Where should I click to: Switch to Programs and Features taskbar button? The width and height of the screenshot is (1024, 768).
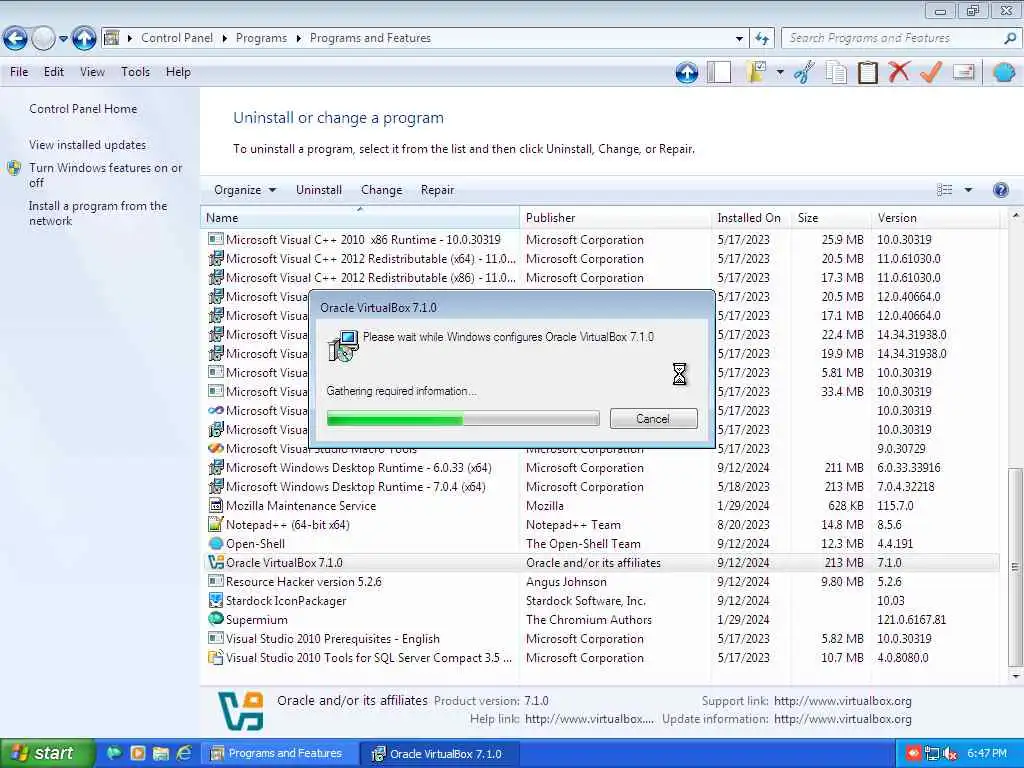pyautogui.click(x=278, y=754)
